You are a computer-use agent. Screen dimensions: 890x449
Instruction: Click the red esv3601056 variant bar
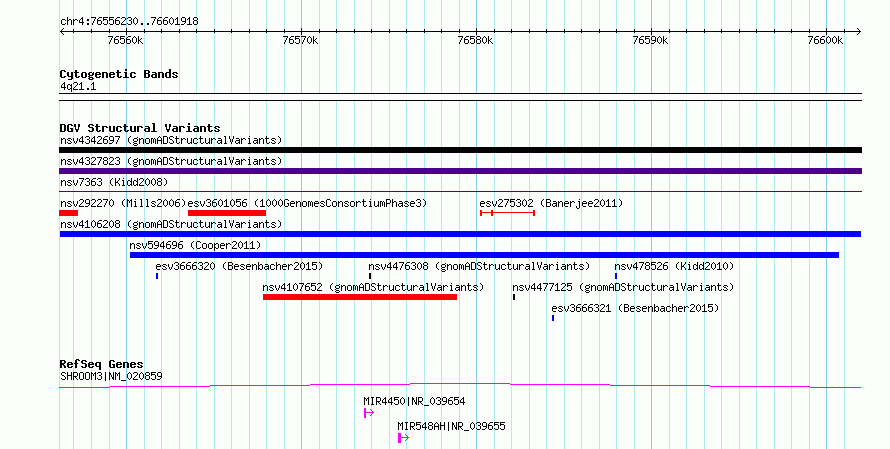[x=227, y=213]
